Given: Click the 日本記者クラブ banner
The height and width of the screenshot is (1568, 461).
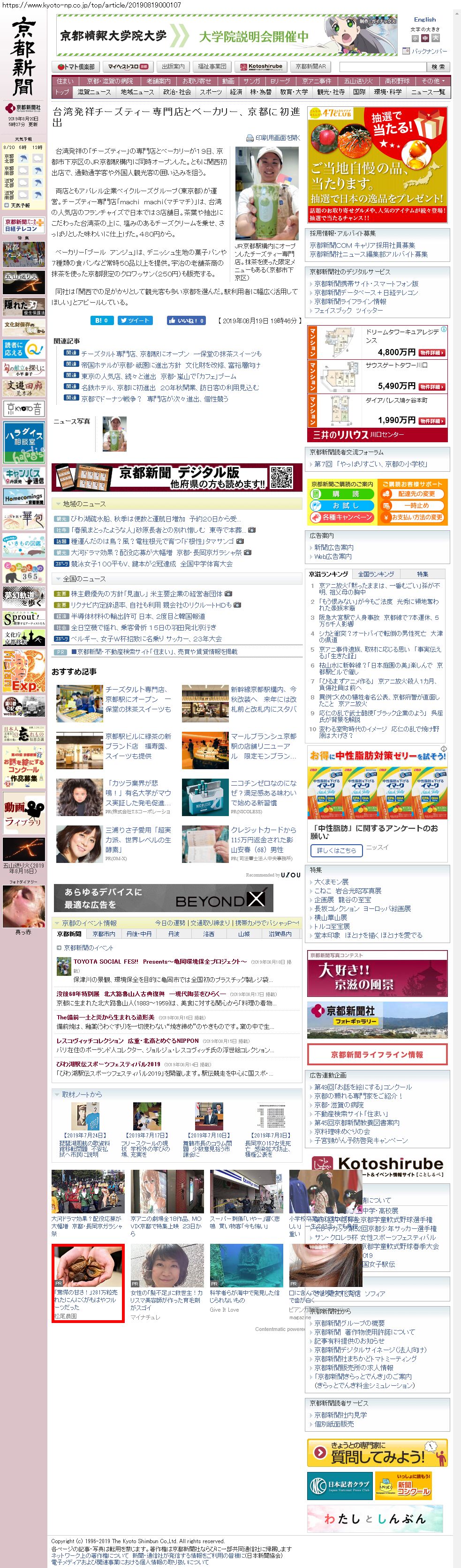Looking at the screenshot, I should pos(339,1486).
